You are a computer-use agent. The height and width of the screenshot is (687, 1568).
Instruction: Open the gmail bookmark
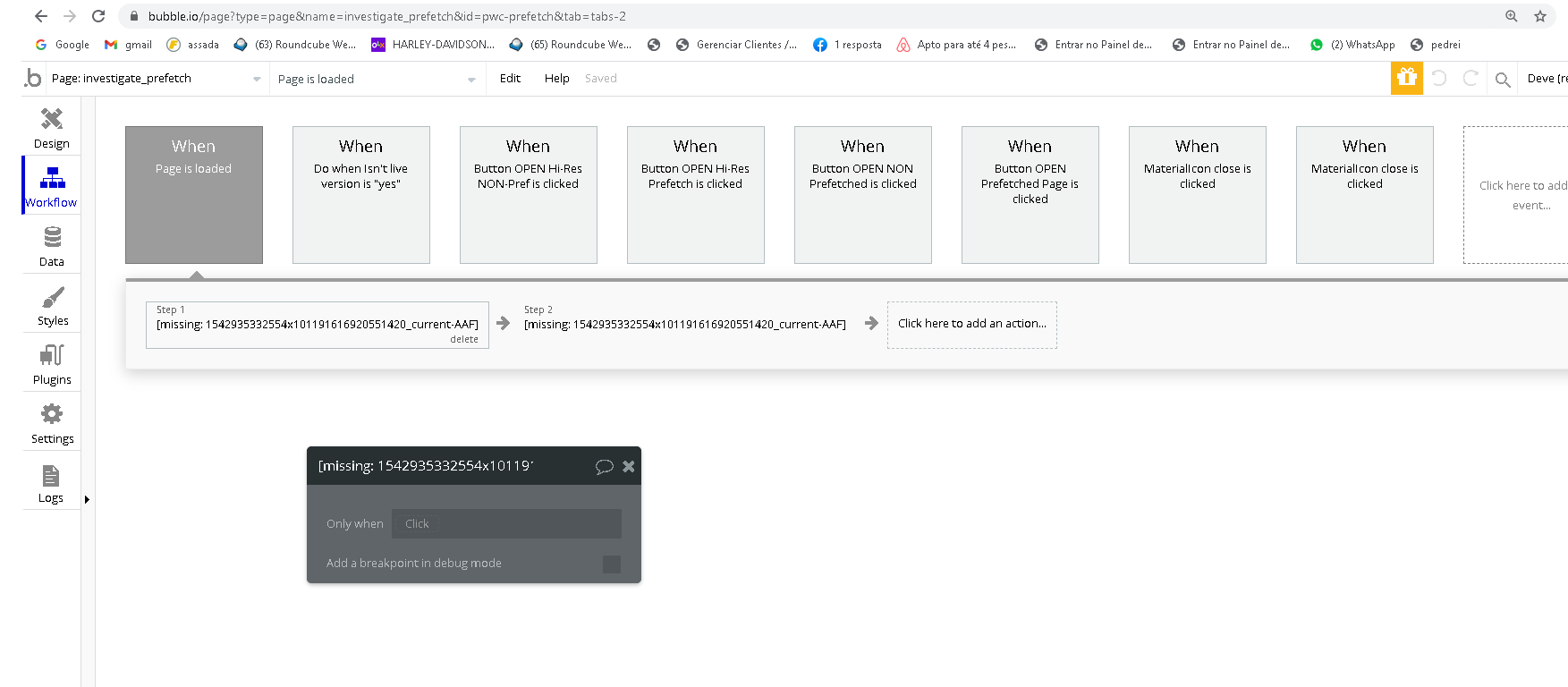pos(129,45)
